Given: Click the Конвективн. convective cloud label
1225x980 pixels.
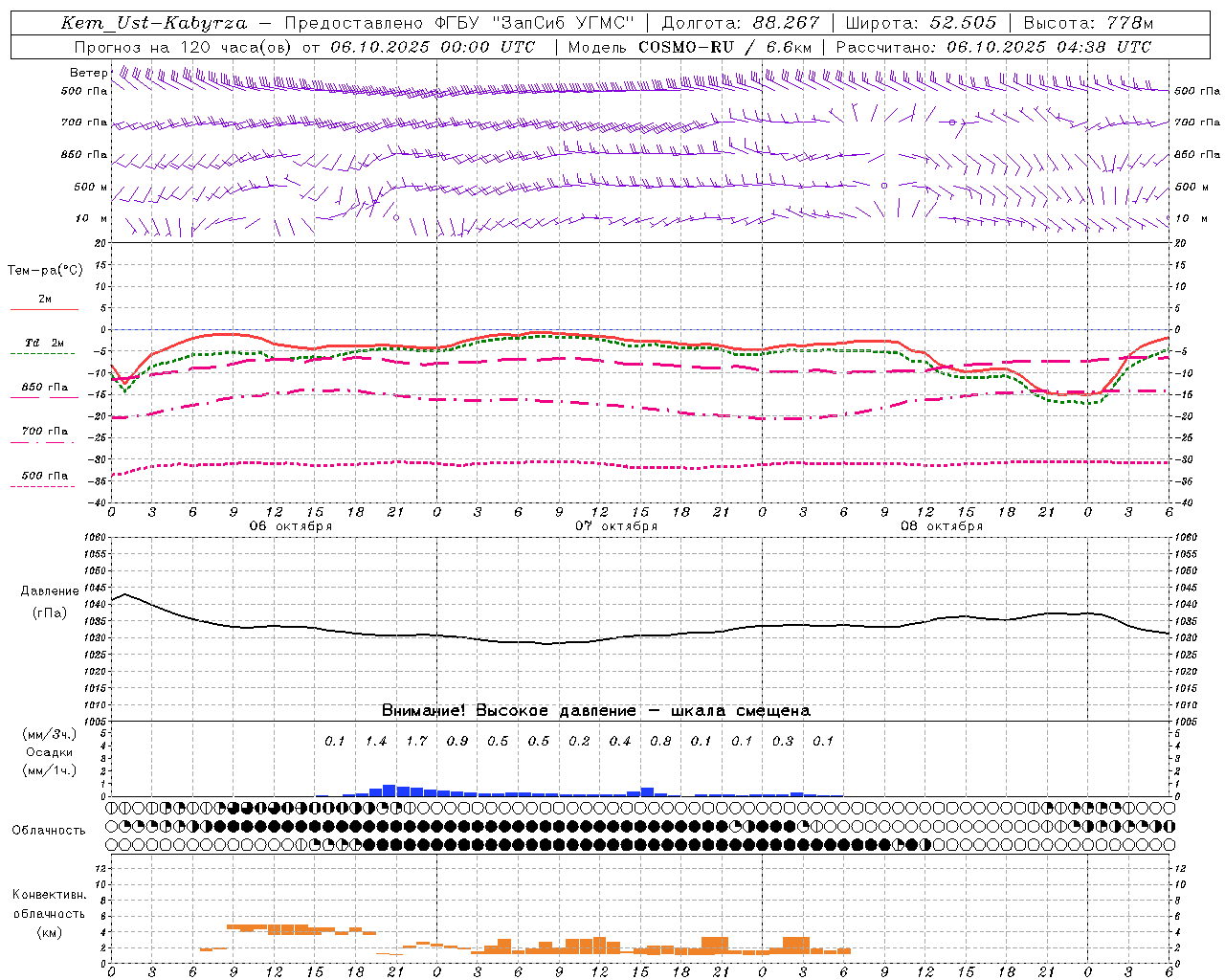Looking at the screenshot, I should (x=49, y=895).
